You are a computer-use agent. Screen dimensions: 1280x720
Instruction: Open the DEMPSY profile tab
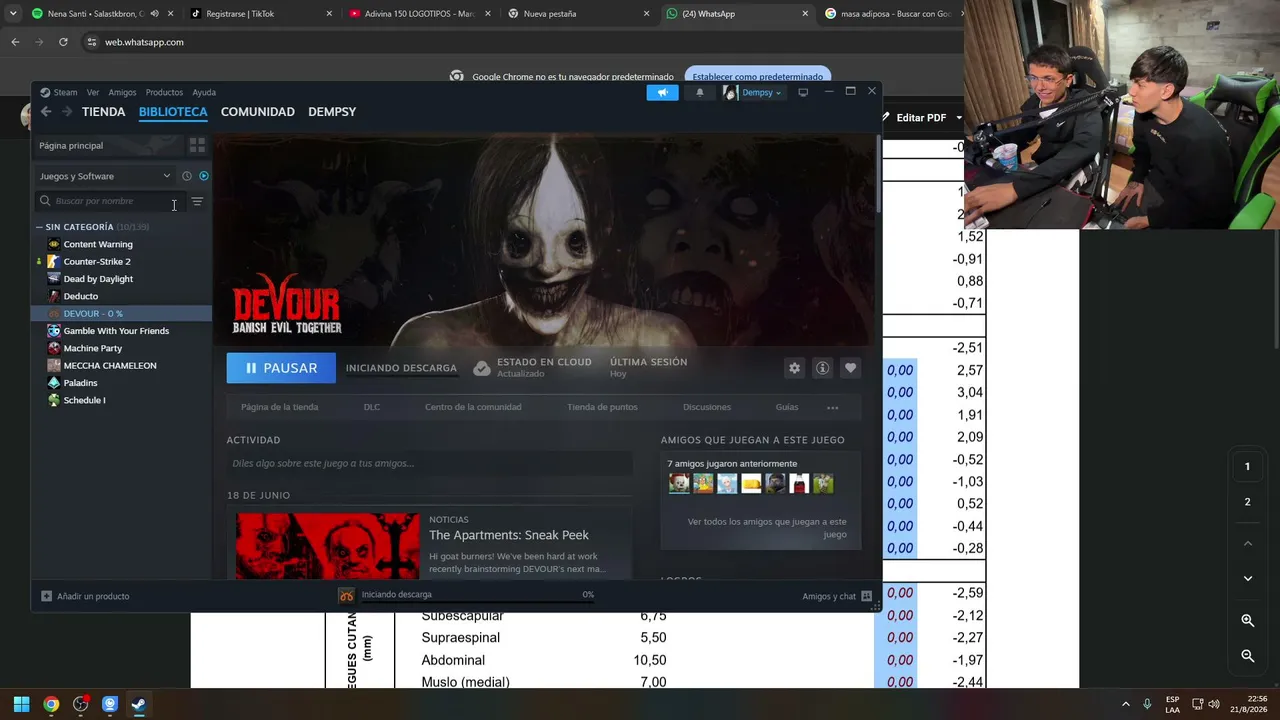[x=332, y=112]
